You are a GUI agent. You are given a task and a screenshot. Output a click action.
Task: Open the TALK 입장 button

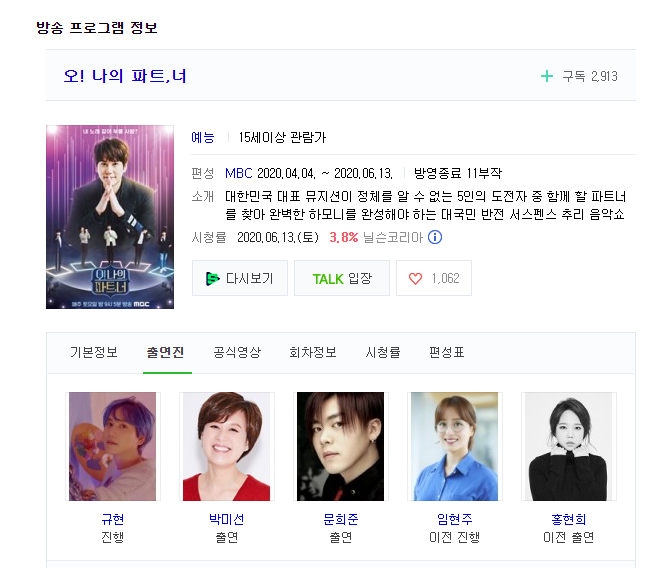tap(342, 278)
